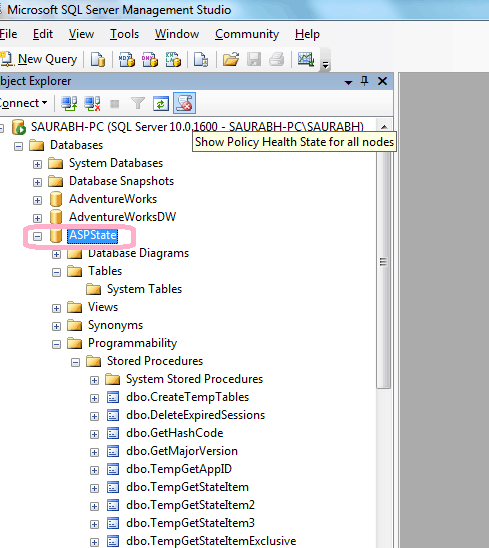This screenshot has height=548, width=489.
Task: Select the Databases folder
Action: [x=77, y=145]
